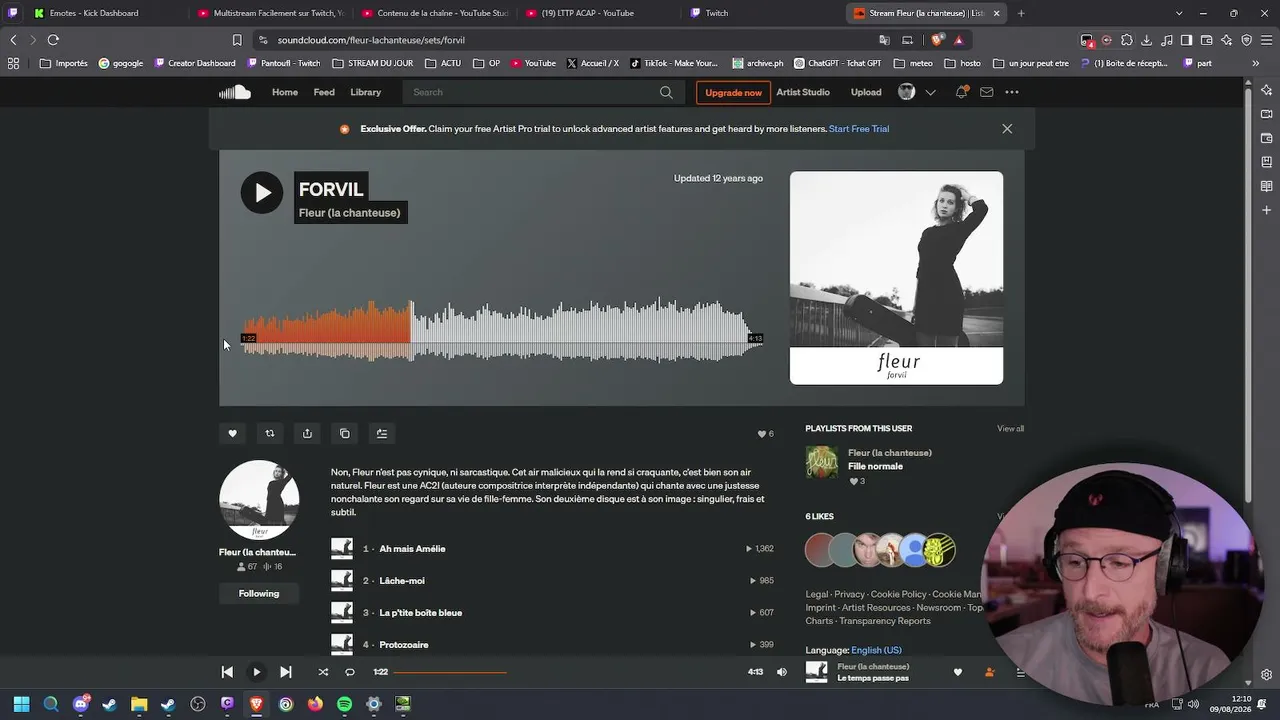Click the Start Free Trial link
The height and width of the screenshot is (720, 1280).
859,129
